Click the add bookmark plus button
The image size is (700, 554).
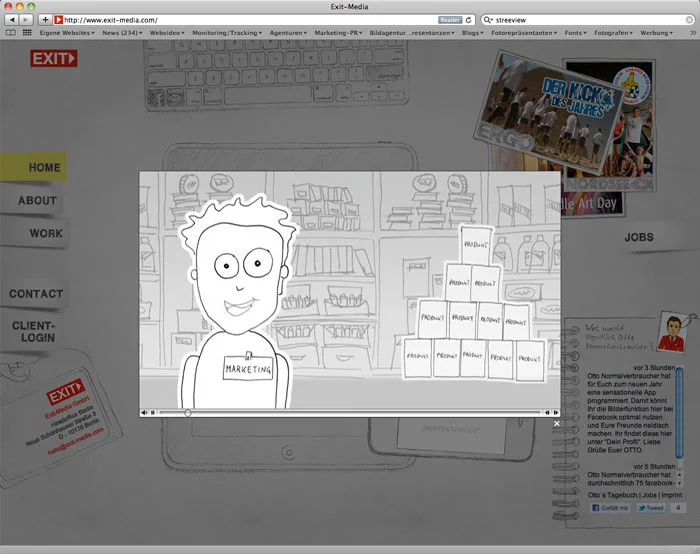click(x=45, y=20)
